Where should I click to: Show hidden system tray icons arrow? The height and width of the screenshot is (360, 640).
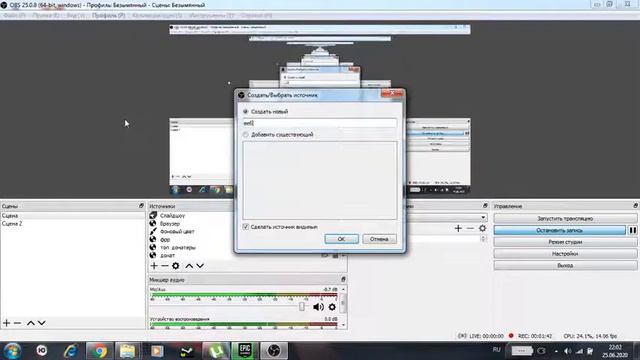coord(556,351)
